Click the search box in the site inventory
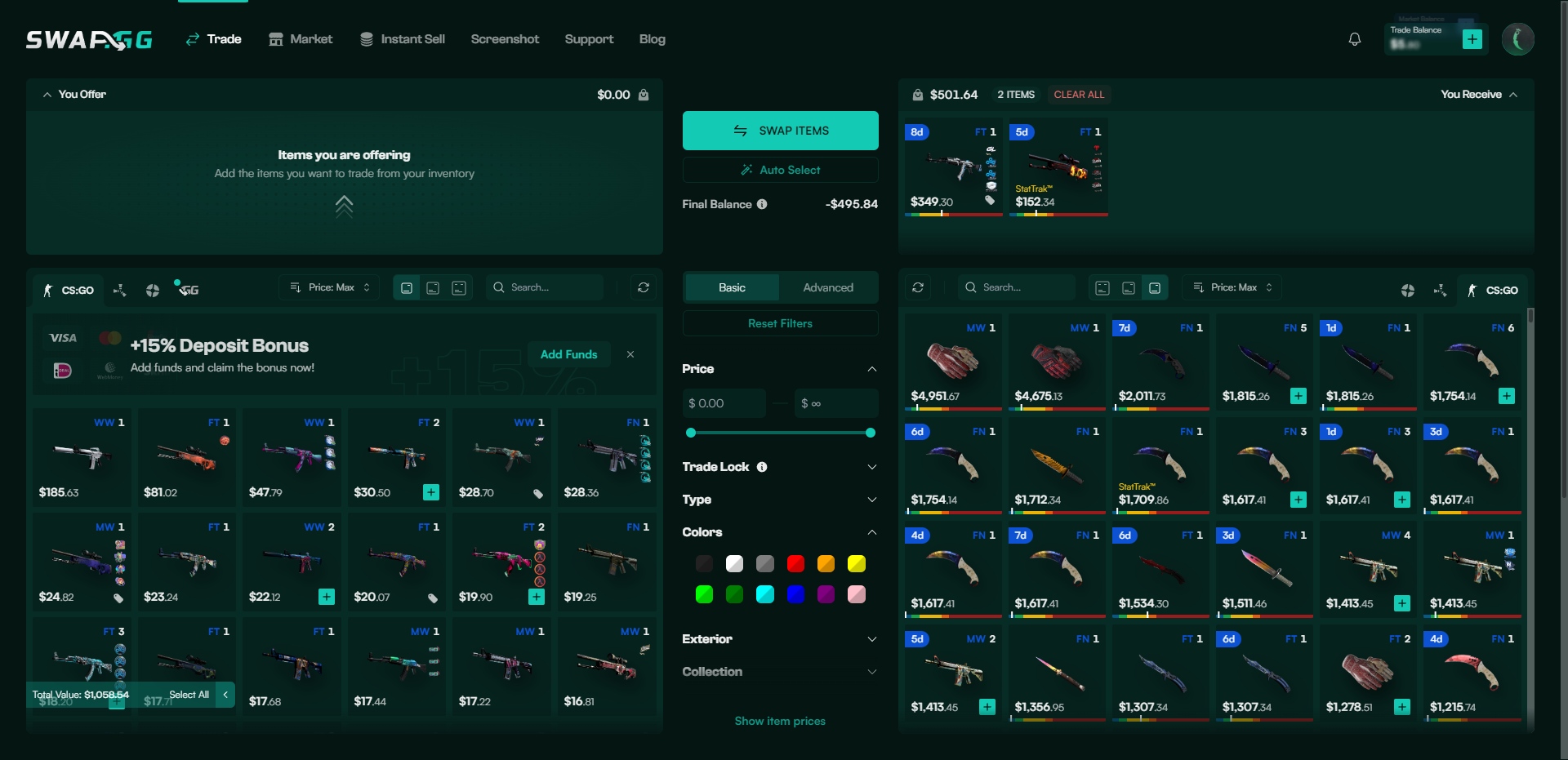The width and height of the screenshot is (1568, 760). click(1017, 287)
